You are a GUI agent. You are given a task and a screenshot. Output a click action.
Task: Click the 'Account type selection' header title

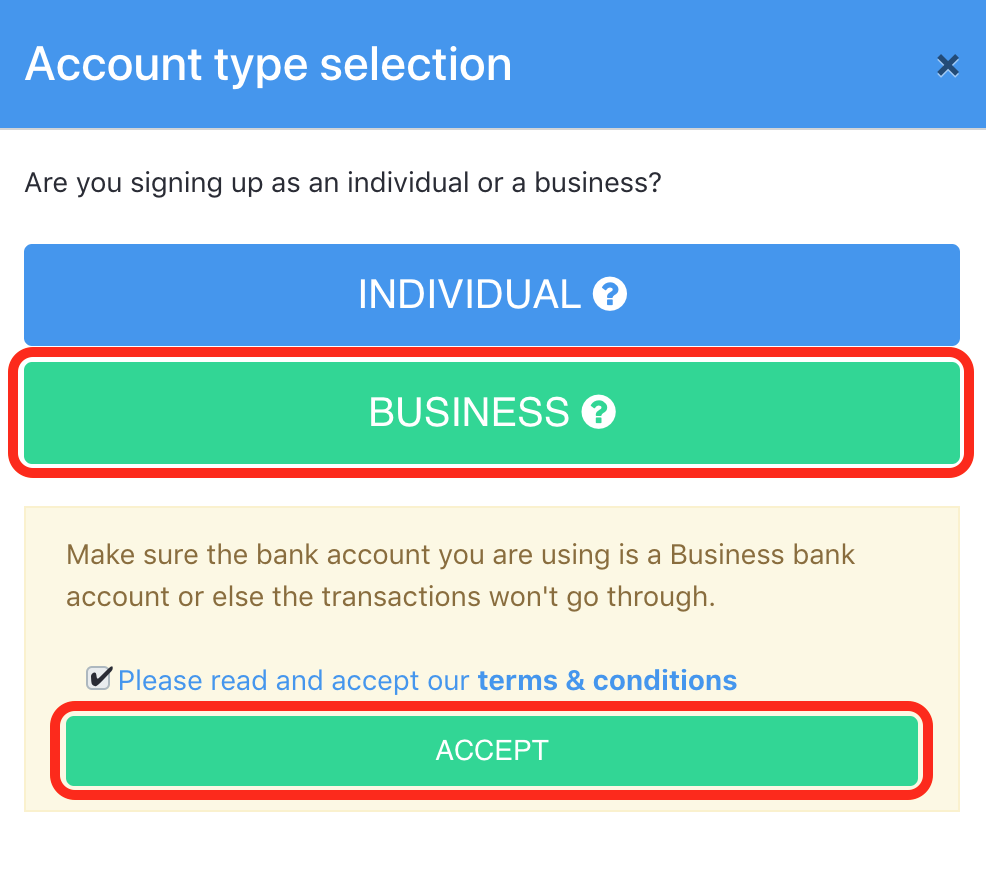(269, 64)
